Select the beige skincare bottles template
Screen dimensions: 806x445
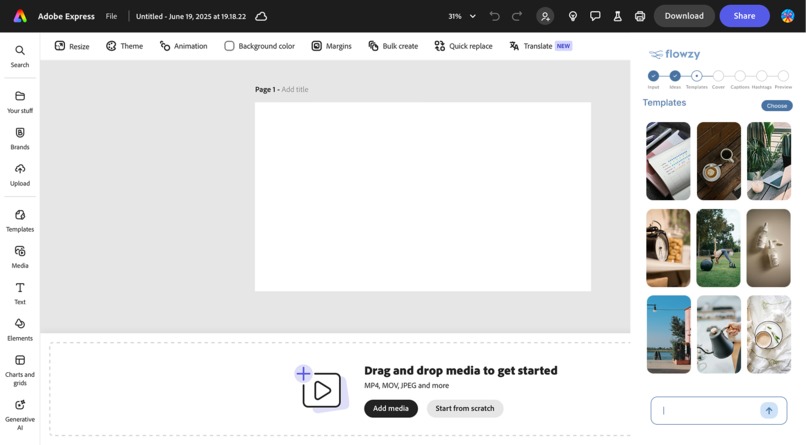[x=768, y=248]
